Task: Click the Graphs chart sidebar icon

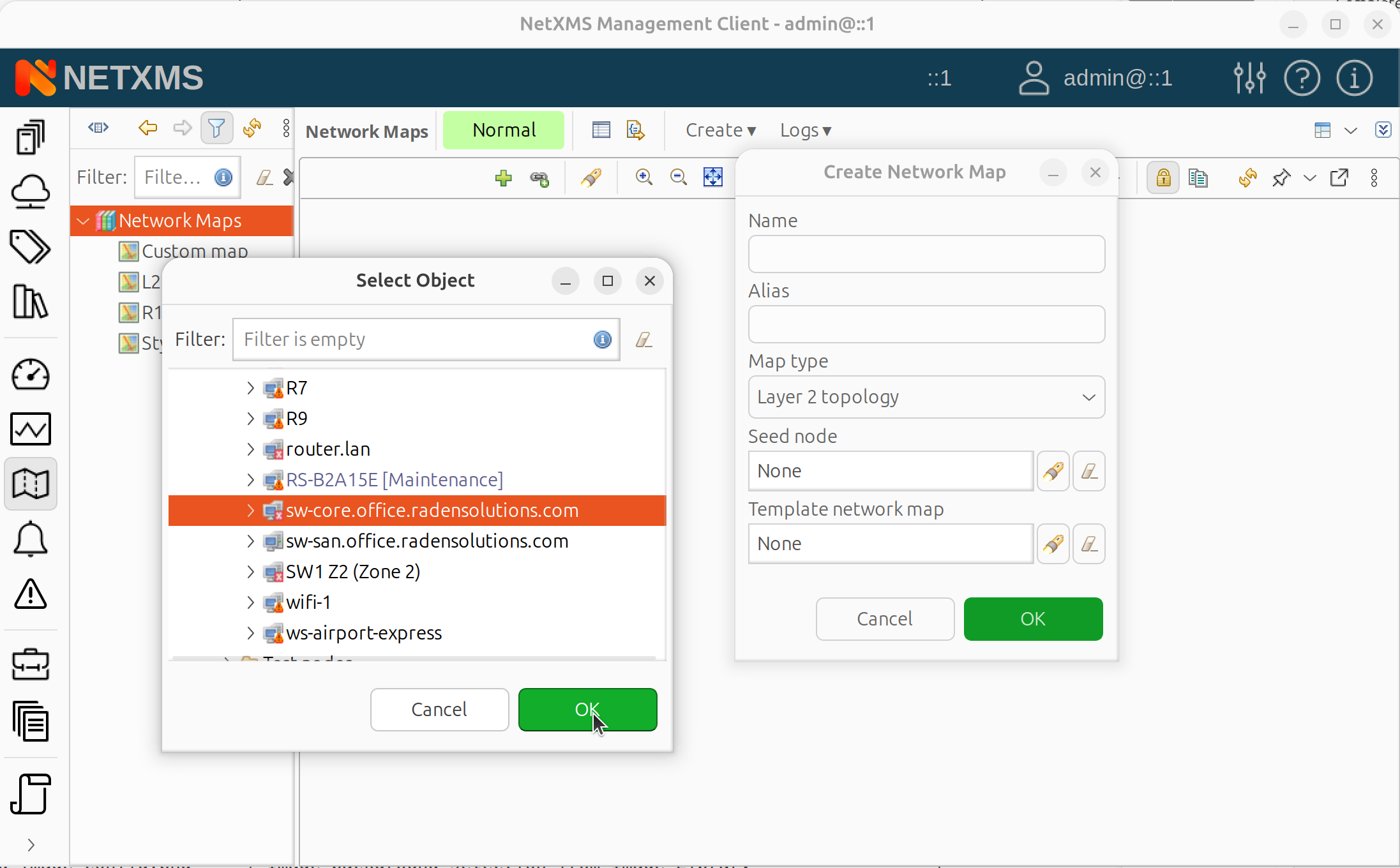Action: click(30, 429)
